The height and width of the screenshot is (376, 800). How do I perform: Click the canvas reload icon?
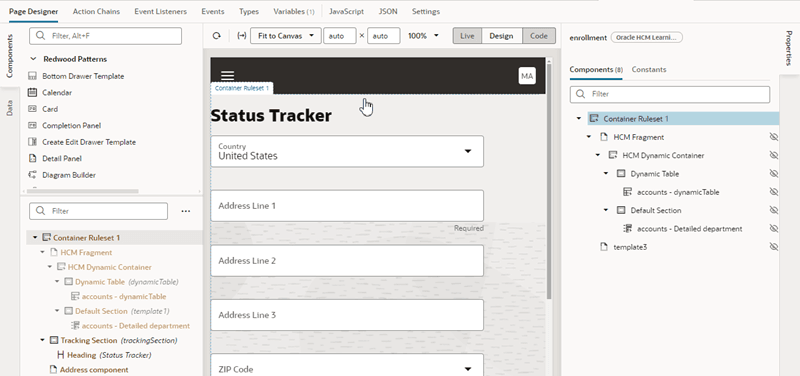tap(216, 36)
